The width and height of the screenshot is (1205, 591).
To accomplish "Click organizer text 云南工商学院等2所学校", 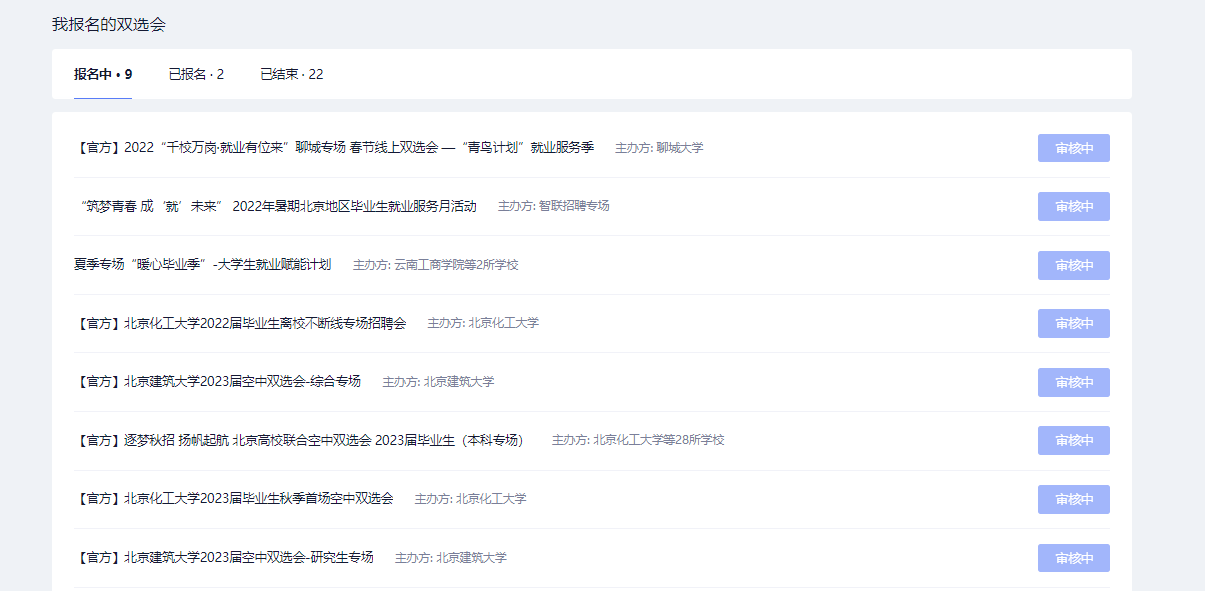I will tap(435, 265).
